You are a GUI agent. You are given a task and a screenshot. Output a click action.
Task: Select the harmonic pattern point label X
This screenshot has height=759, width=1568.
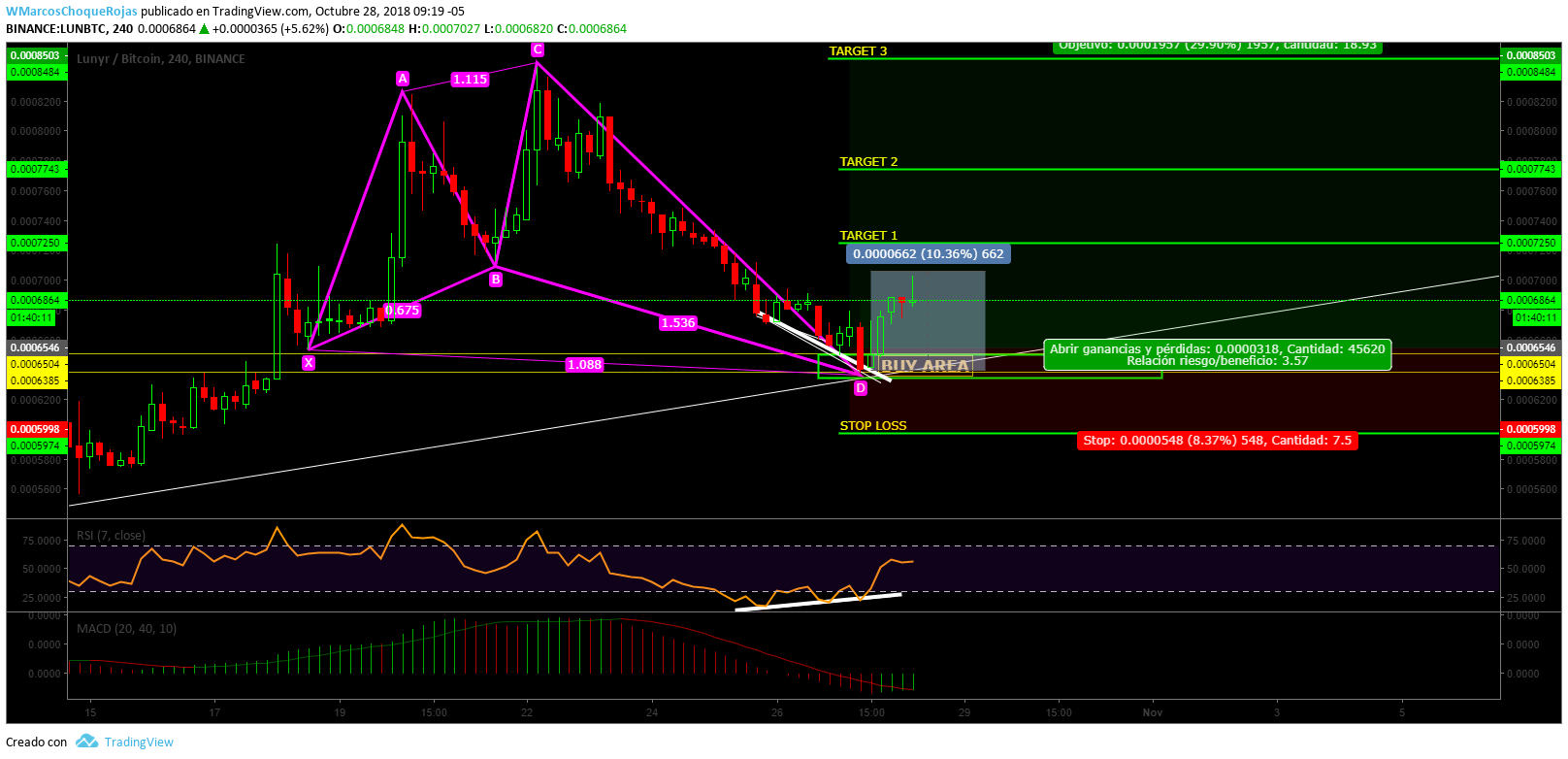pyautogui.click(x=309, y=363)
